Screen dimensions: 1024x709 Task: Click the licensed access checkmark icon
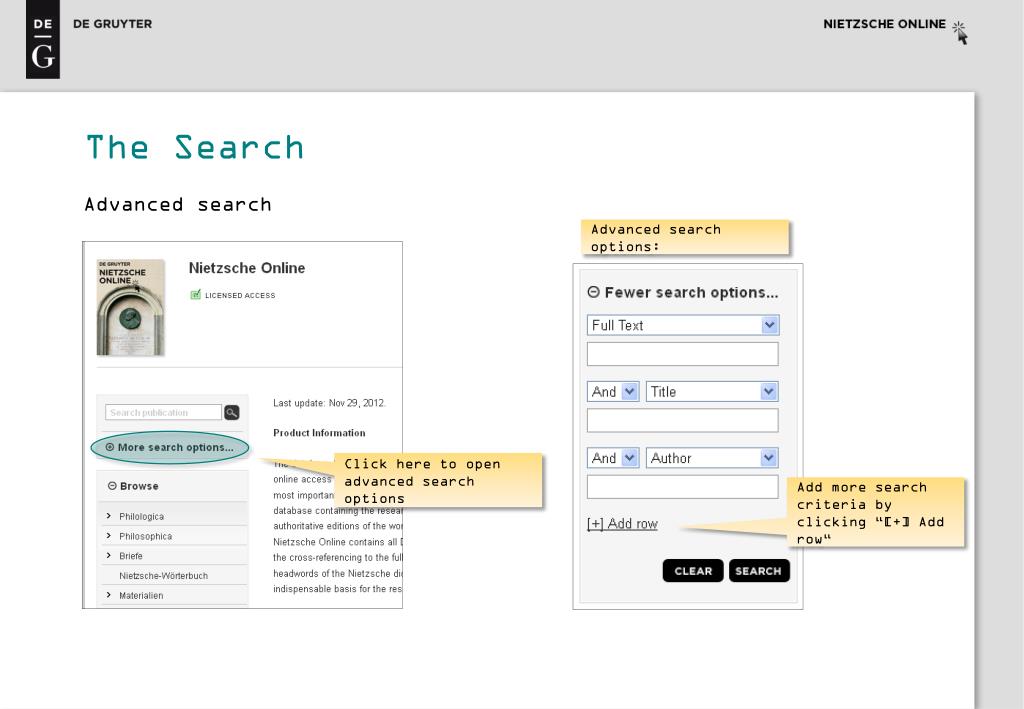coord(195,294)
